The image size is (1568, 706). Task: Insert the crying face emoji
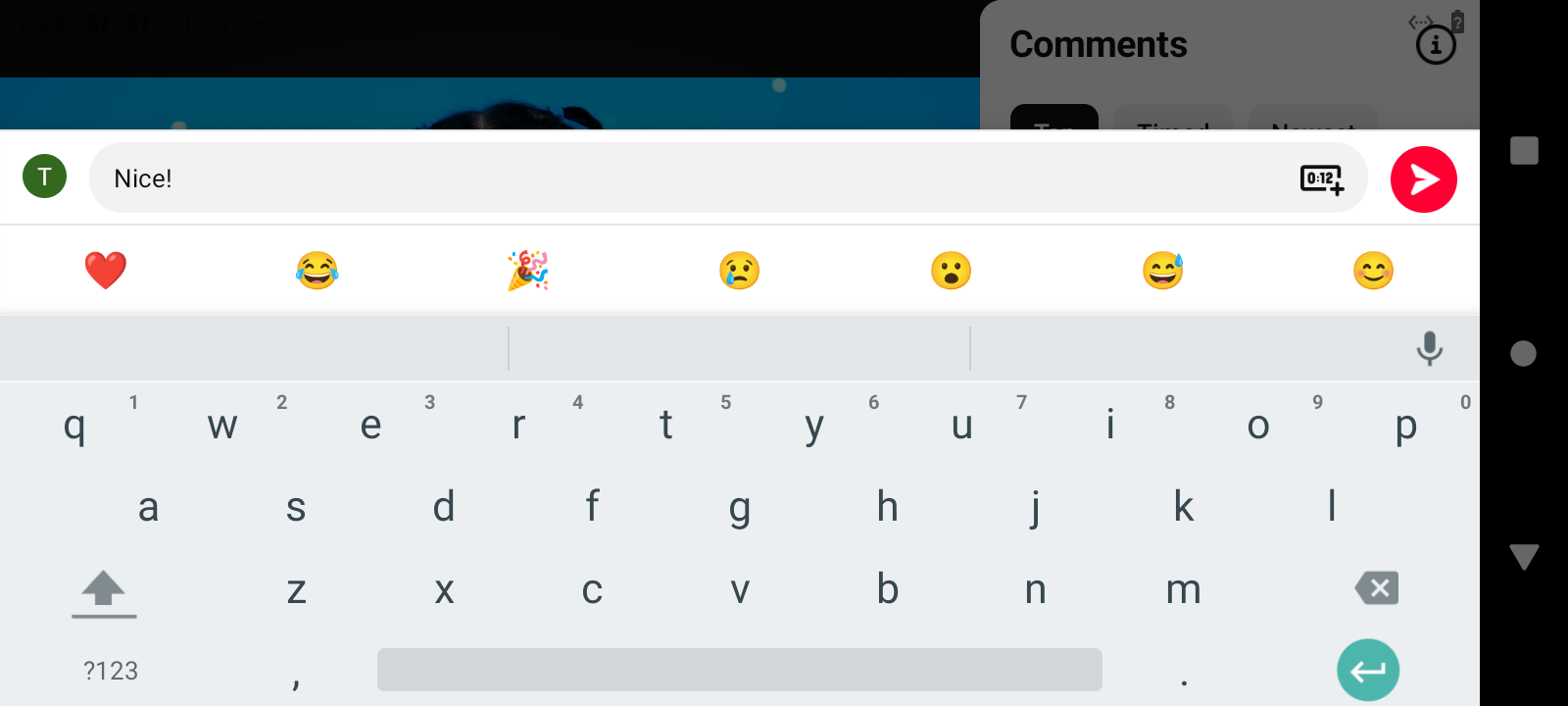tap(740, 271)
